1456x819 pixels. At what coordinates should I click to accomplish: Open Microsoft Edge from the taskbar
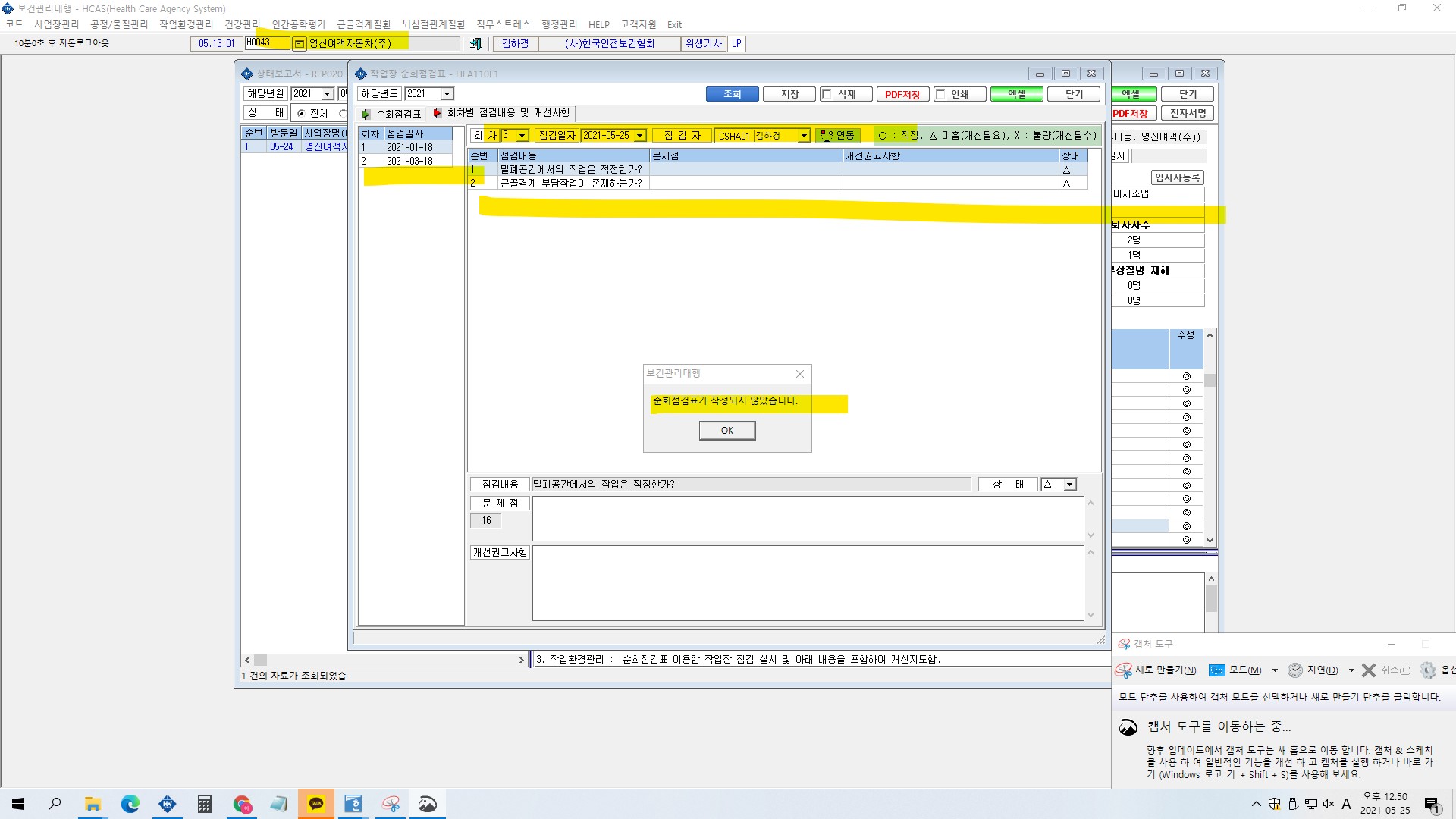(x=130, y=804)
